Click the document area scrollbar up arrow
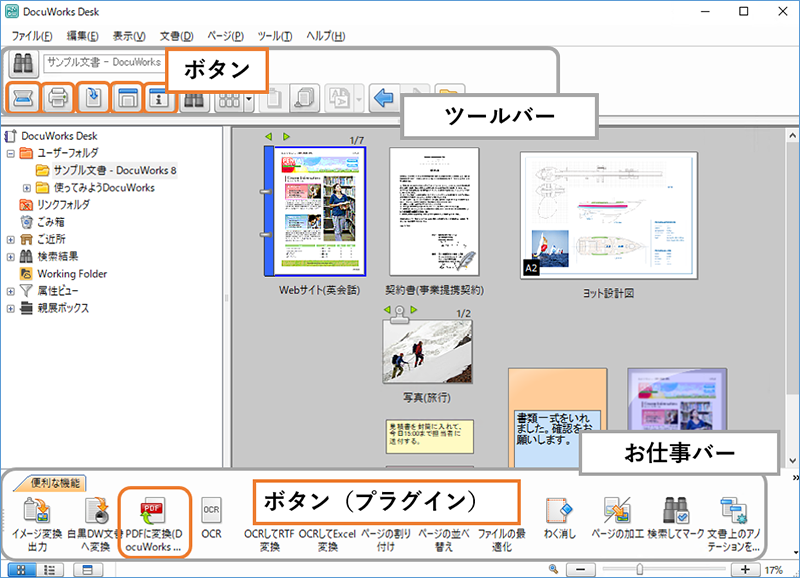 (x=792, y=136)
